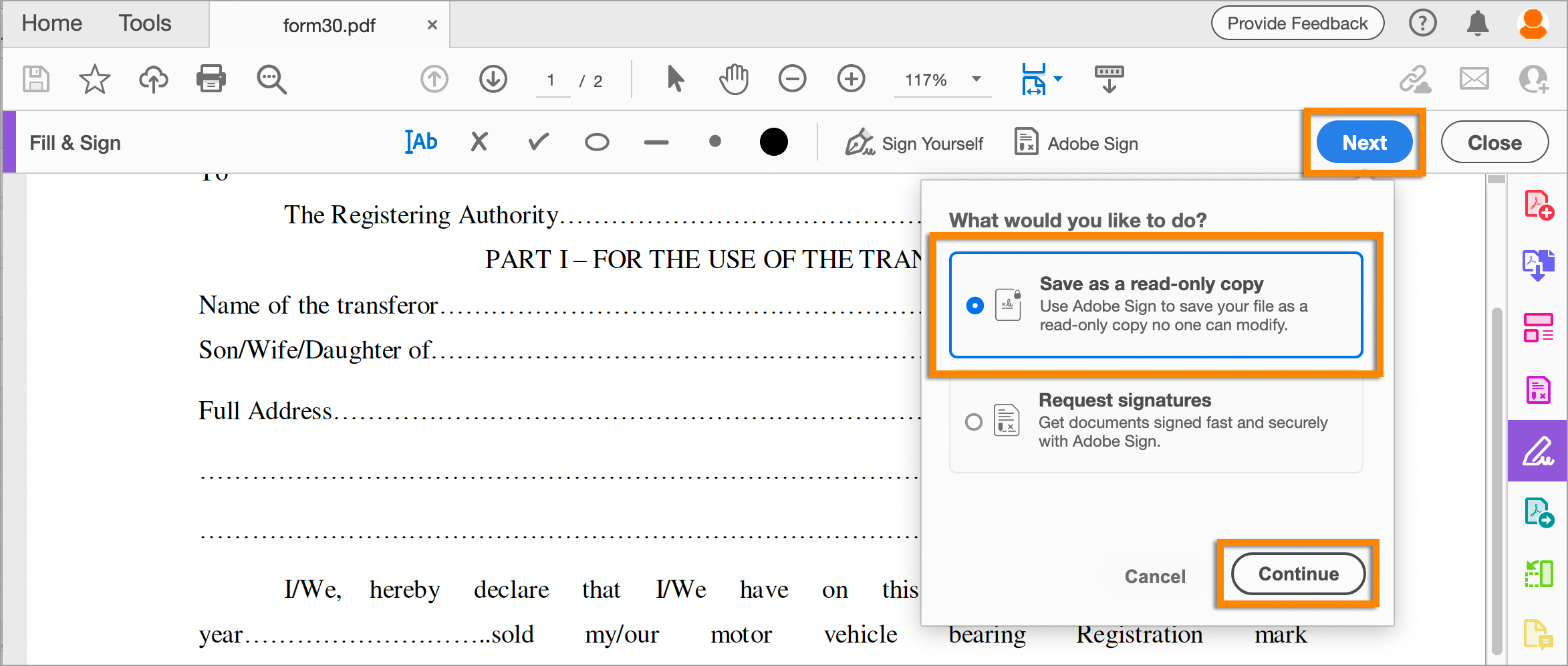Viewport: 1568px width, 666px height.
Task: Click Continue in the dialog
Action: click(x=1298, y=574)
